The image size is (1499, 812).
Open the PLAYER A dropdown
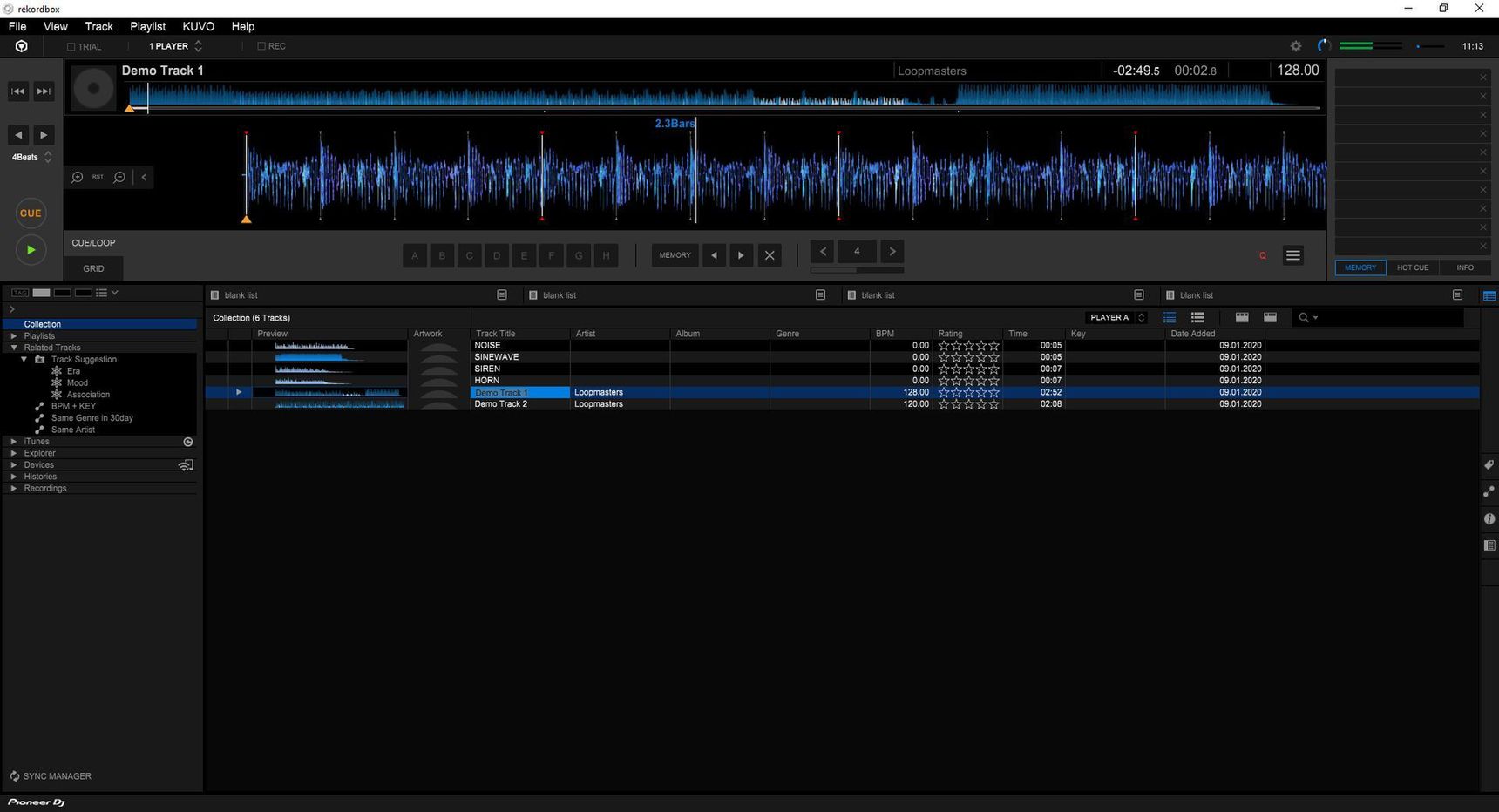coord(1116,317)
